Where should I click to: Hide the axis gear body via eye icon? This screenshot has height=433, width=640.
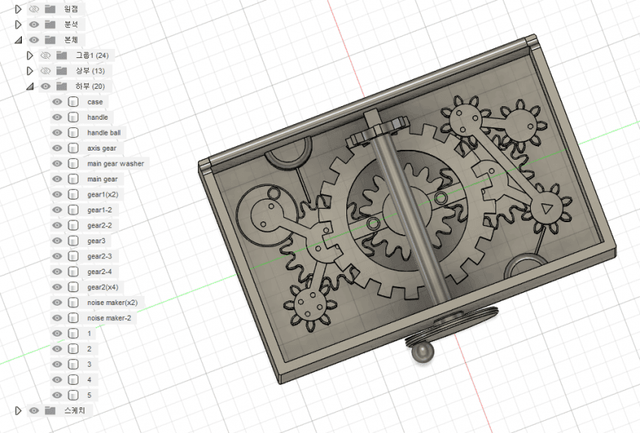tap(57, 148)
